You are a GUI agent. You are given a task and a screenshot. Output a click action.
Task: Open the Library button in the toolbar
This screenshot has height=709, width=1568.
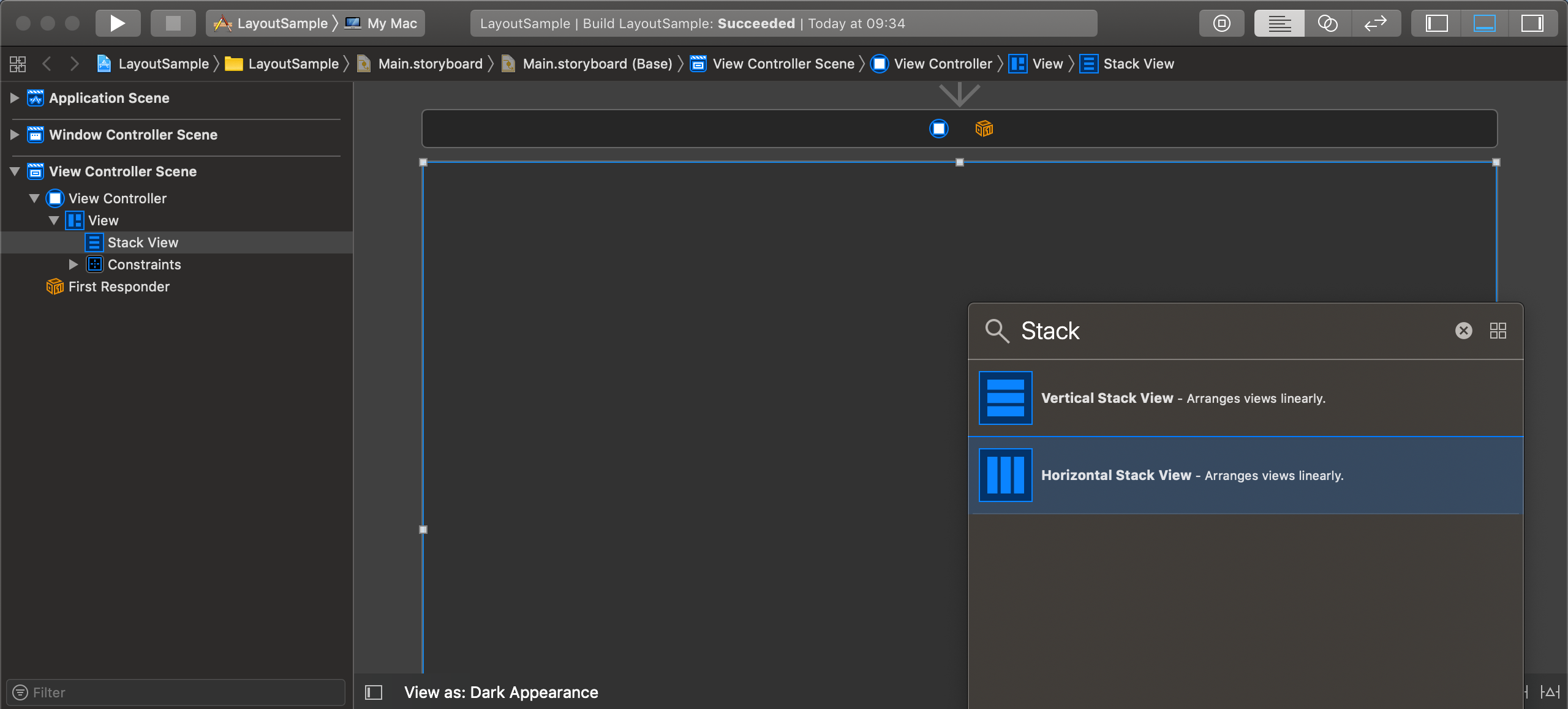point(1221,23)
